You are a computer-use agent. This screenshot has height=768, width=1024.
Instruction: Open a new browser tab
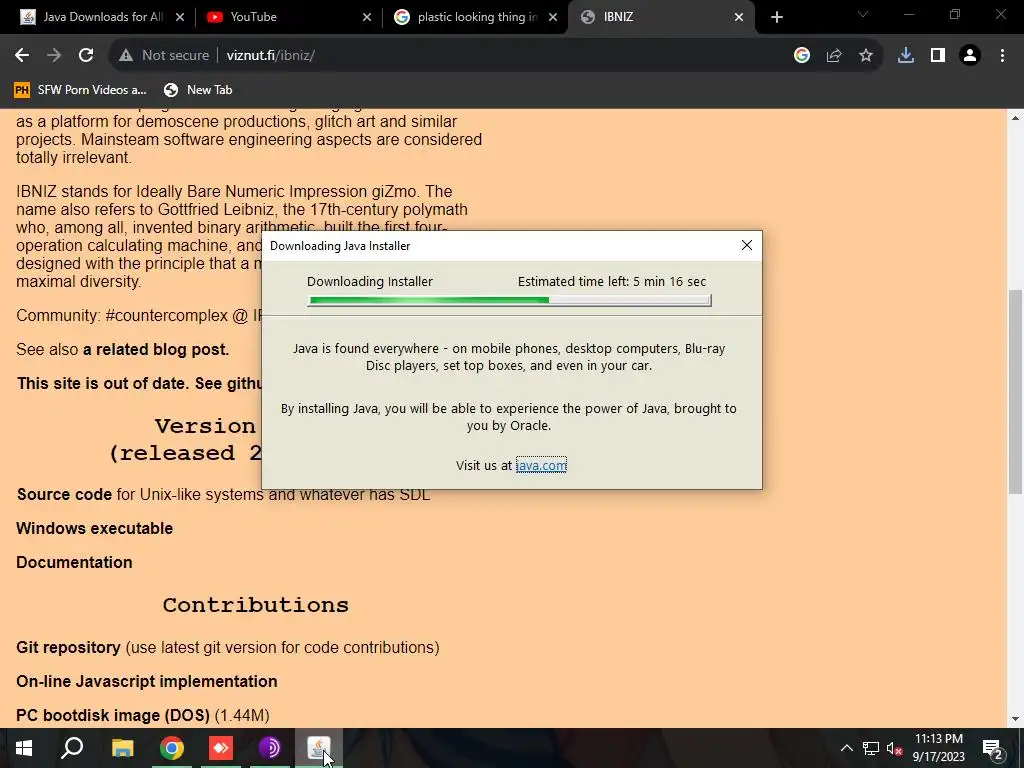776,17
